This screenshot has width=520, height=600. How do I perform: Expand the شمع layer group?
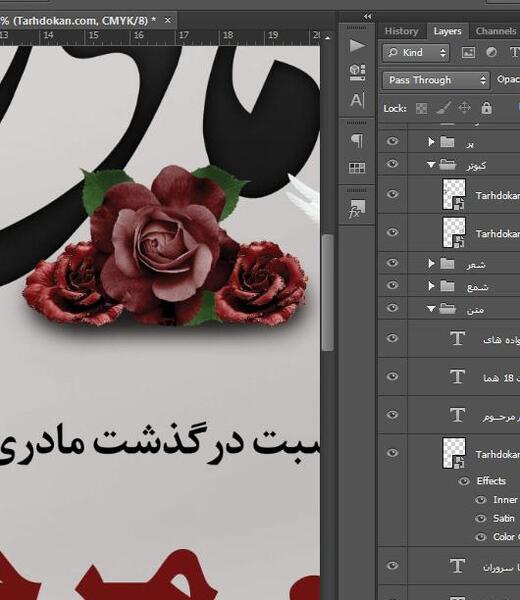(431, 286)
